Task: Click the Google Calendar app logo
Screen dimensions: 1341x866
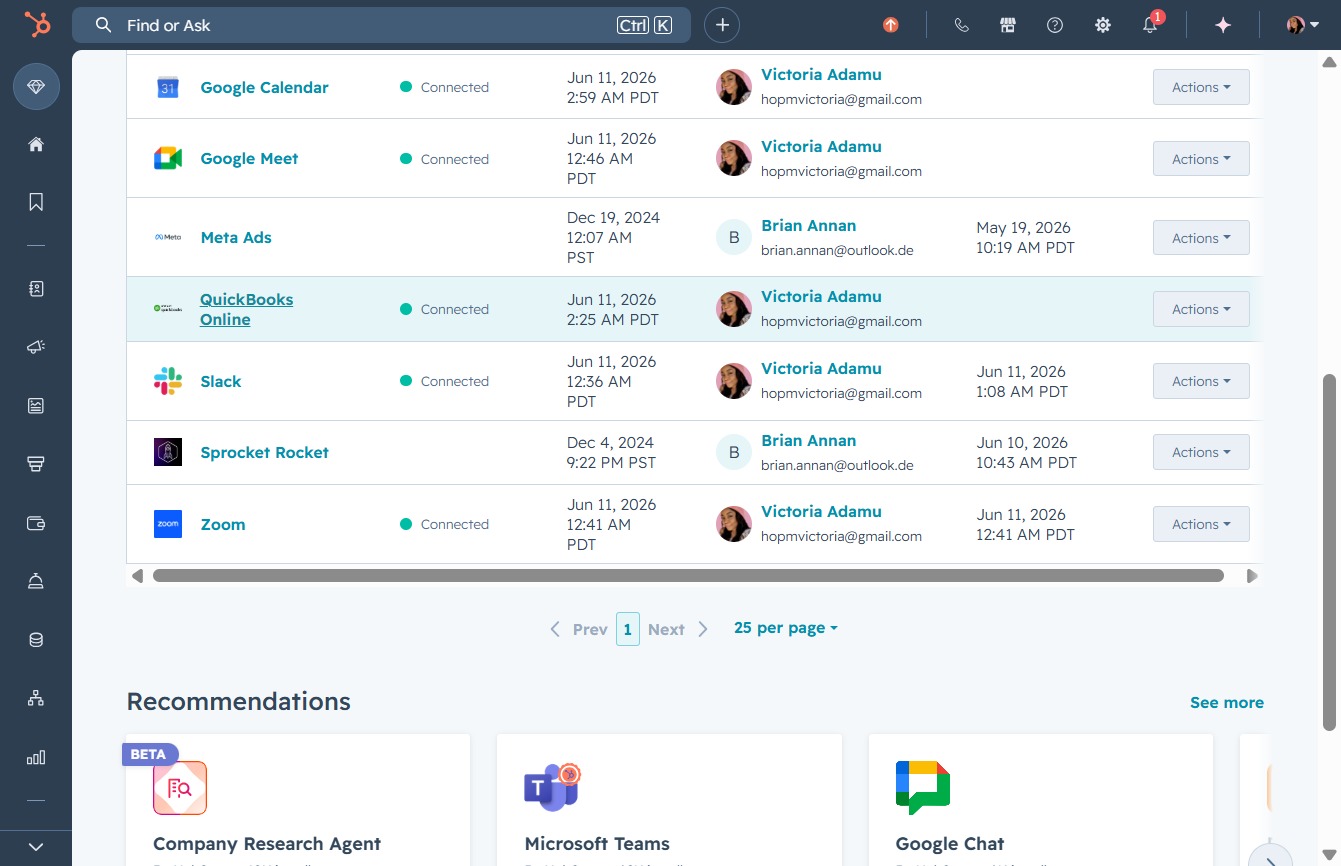Action: point(167,87)
